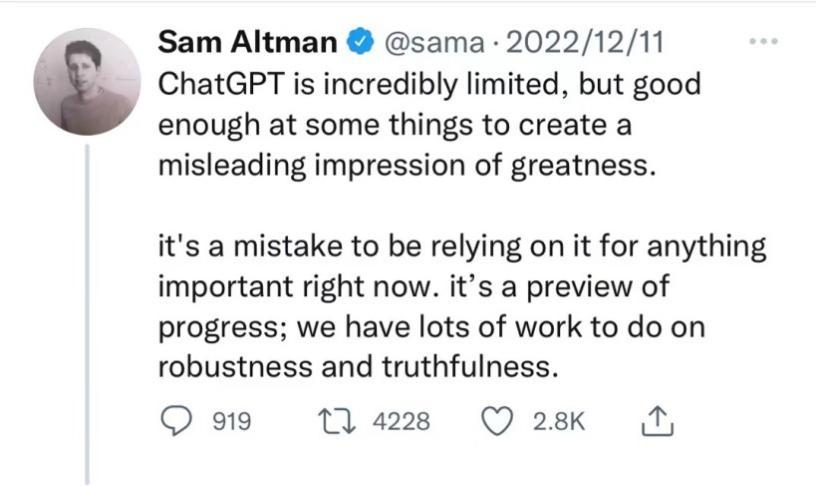
Task: Click the Sam Altman display name
Action: click(x=249, y=44)
